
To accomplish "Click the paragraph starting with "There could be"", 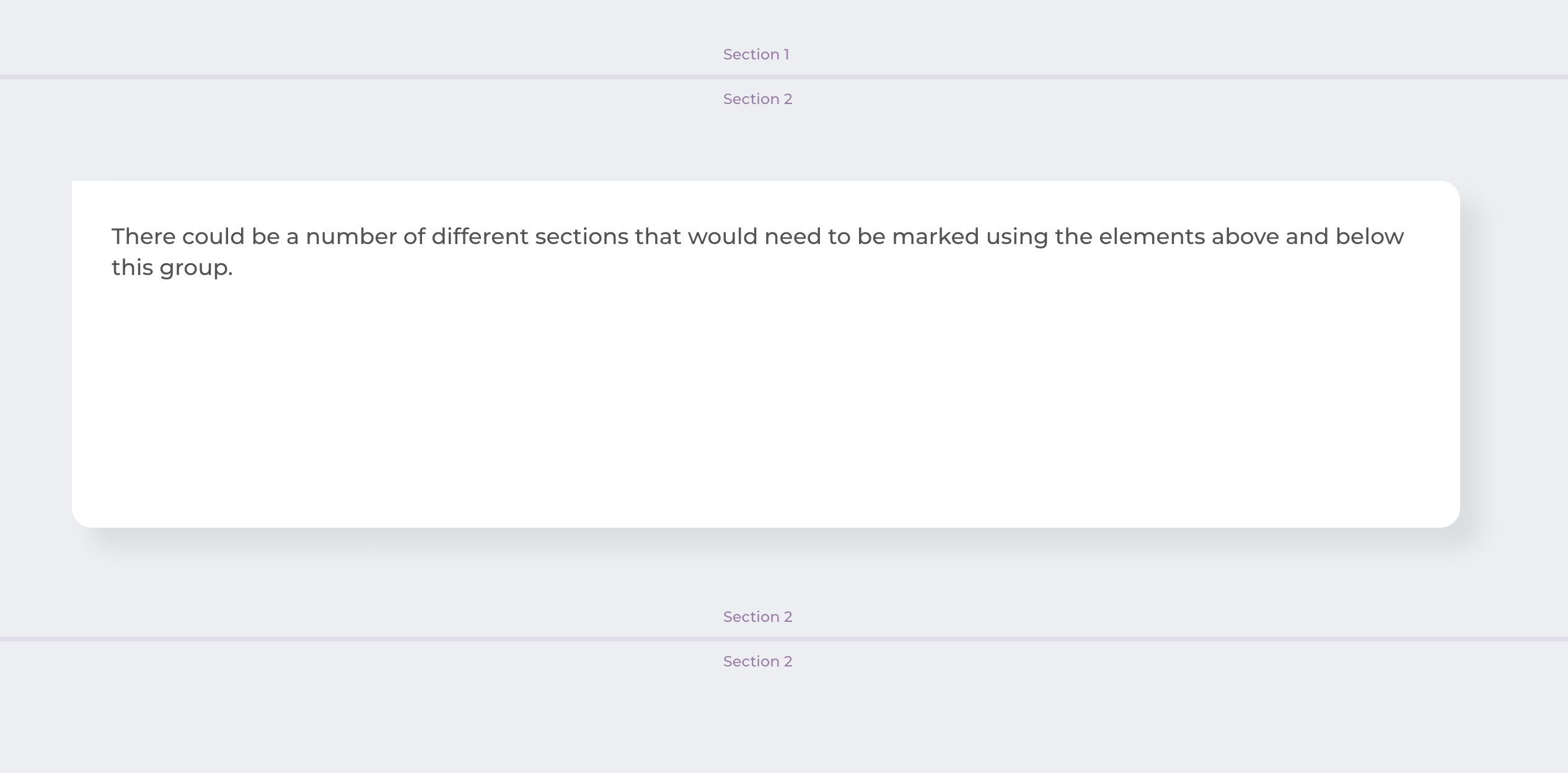I will click(x=757, y=252).
